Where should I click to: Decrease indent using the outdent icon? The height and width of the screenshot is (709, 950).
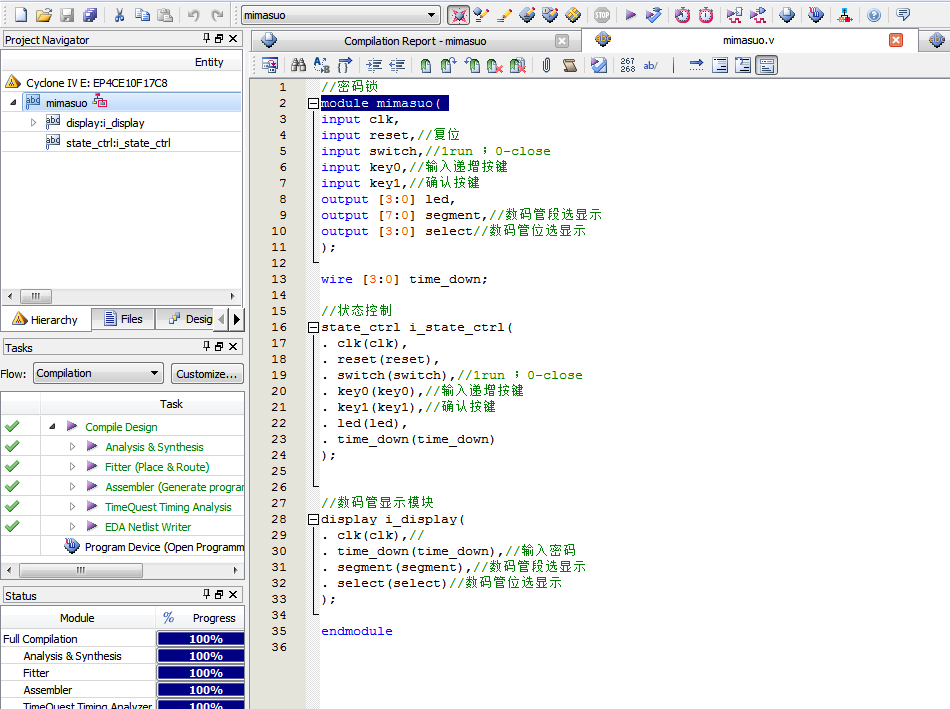pos(397,65)
